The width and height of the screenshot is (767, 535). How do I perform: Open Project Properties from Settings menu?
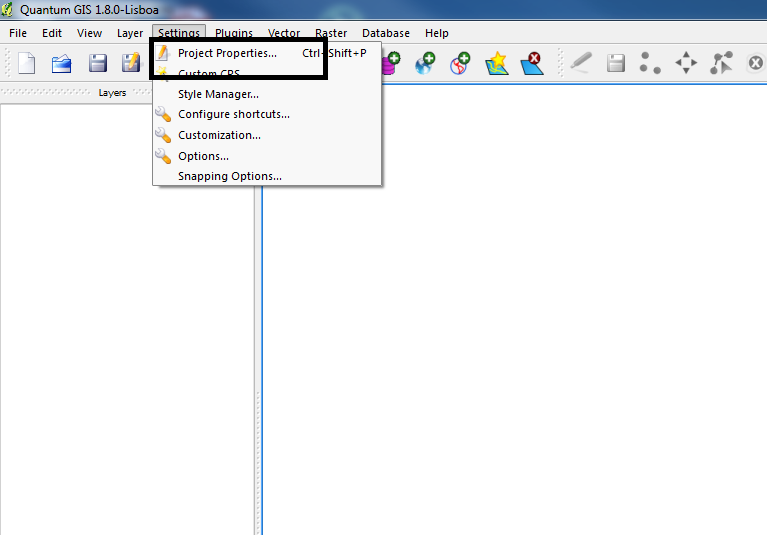[x=227, y=53]
